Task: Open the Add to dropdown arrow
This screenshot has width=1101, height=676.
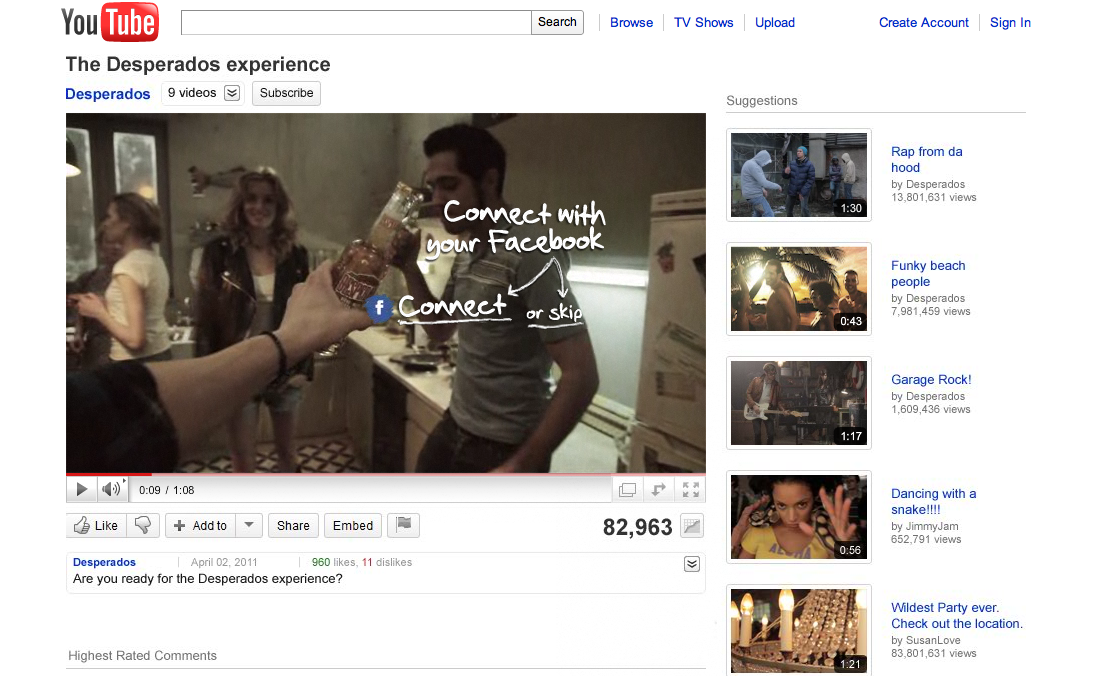Action: 249,525
